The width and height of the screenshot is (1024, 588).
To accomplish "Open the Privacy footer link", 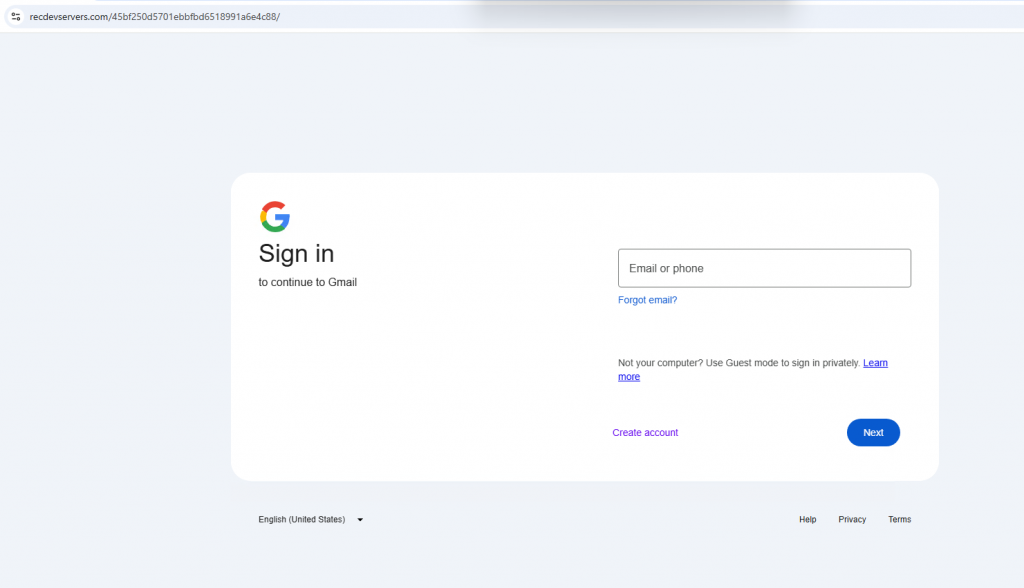I will 852,520.
